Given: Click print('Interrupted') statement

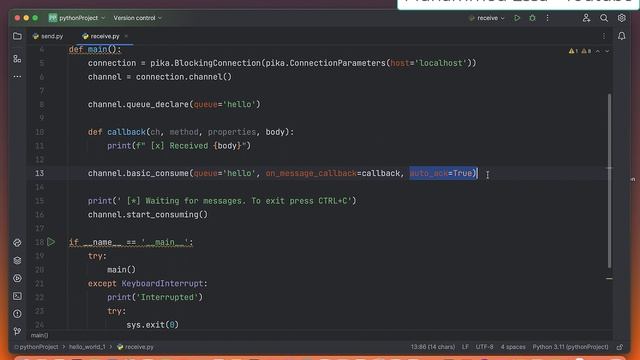Looking at the screenshot, I should (155, 297).
